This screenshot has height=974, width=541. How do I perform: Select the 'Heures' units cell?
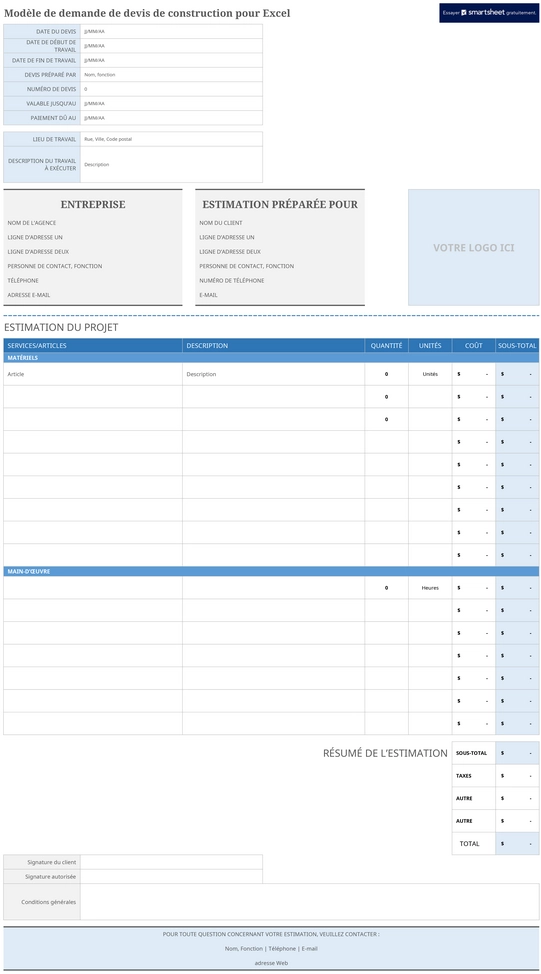[x=430, y=588]
